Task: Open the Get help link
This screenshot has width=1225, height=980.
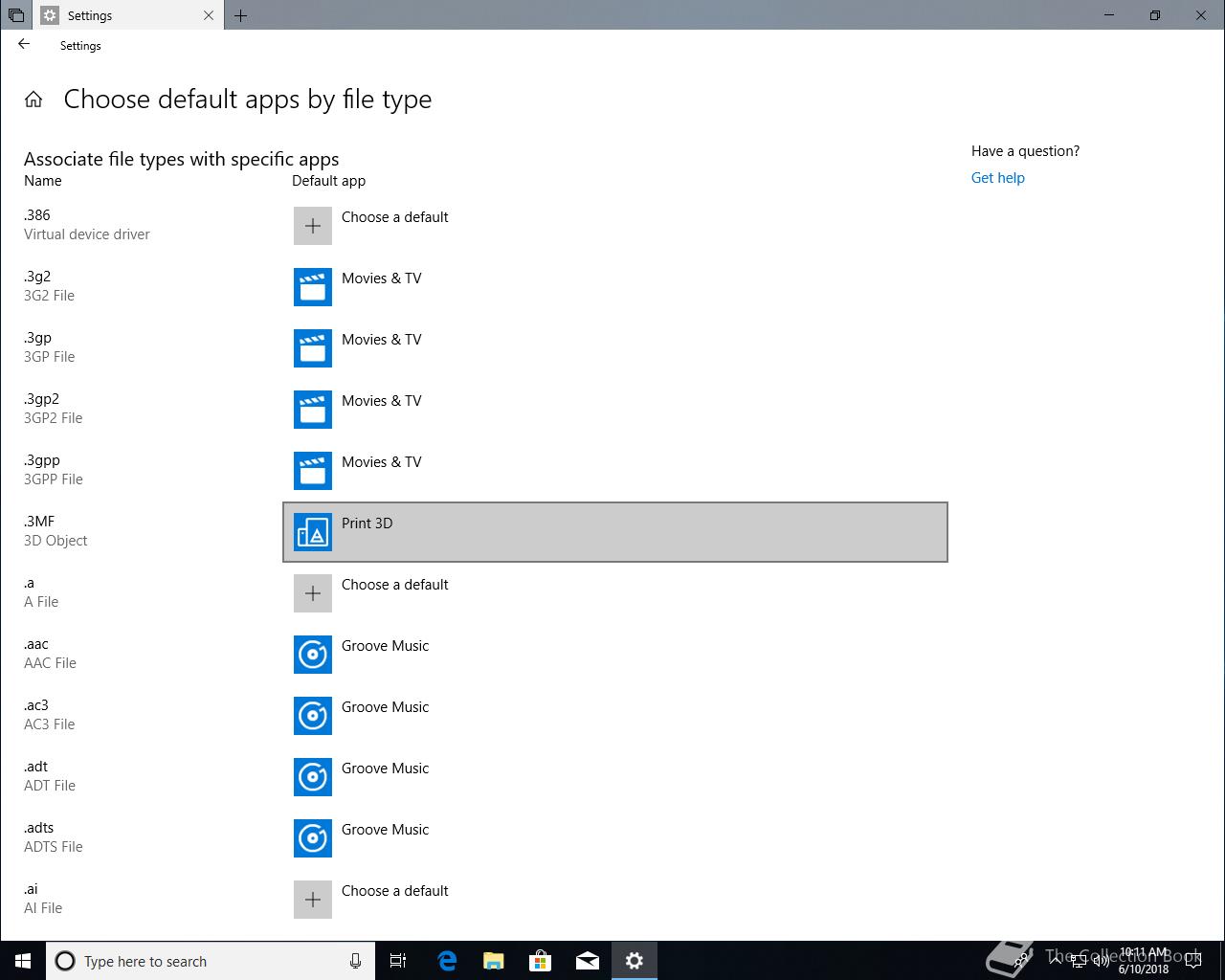Action: point(997,178)
